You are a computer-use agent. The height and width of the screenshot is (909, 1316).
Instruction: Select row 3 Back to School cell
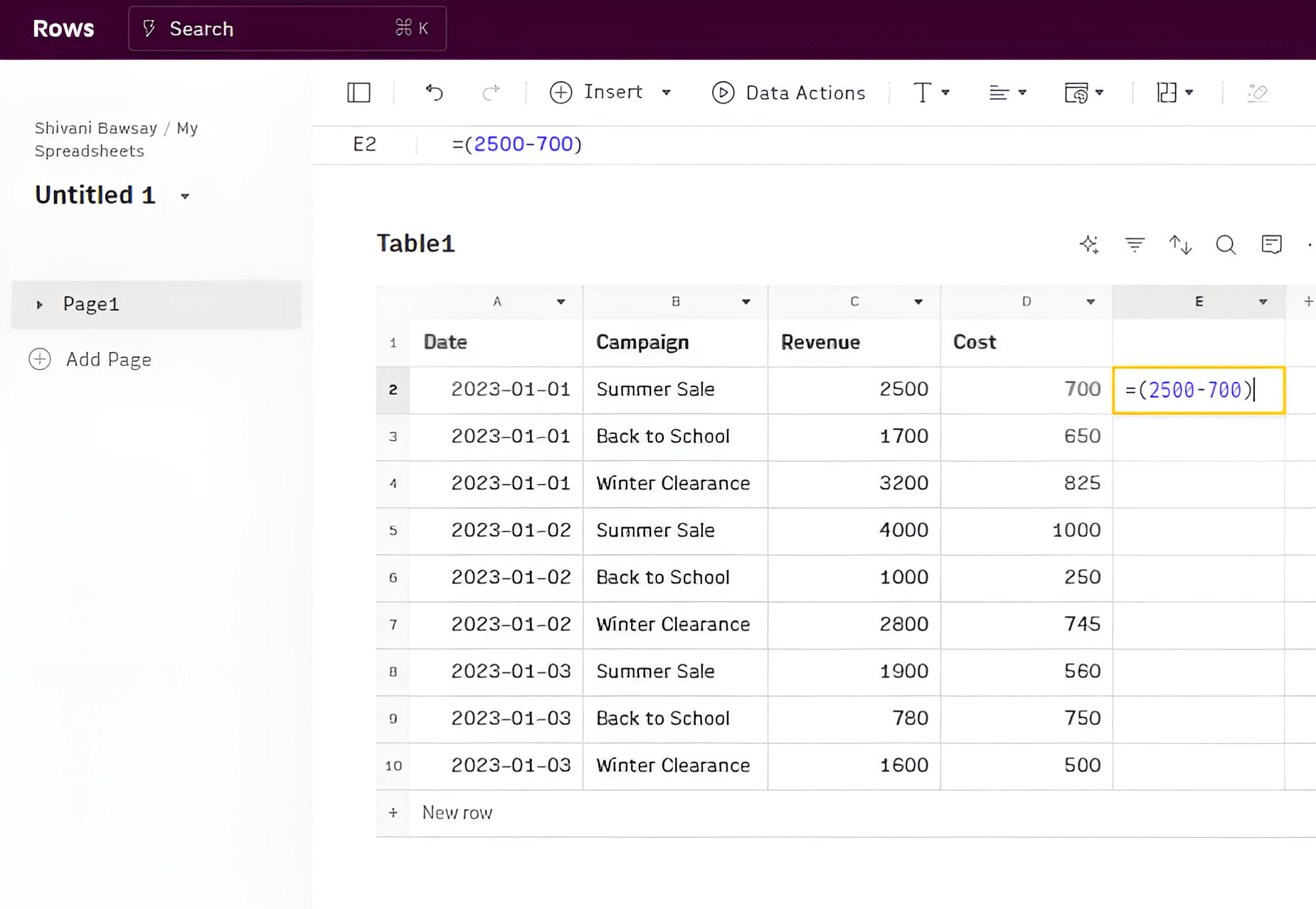[675, 437]
